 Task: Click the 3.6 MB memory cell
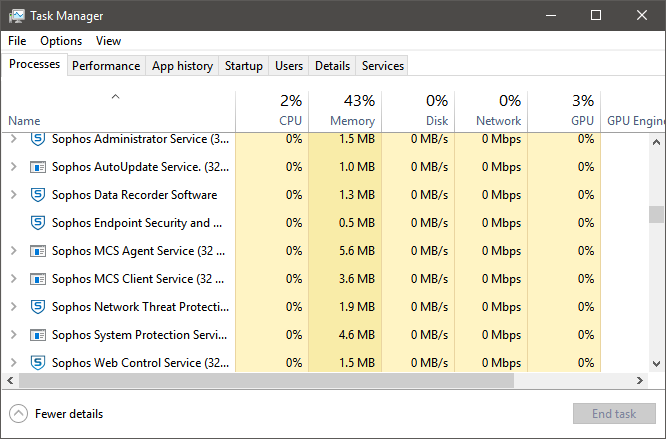click(345, 279)
